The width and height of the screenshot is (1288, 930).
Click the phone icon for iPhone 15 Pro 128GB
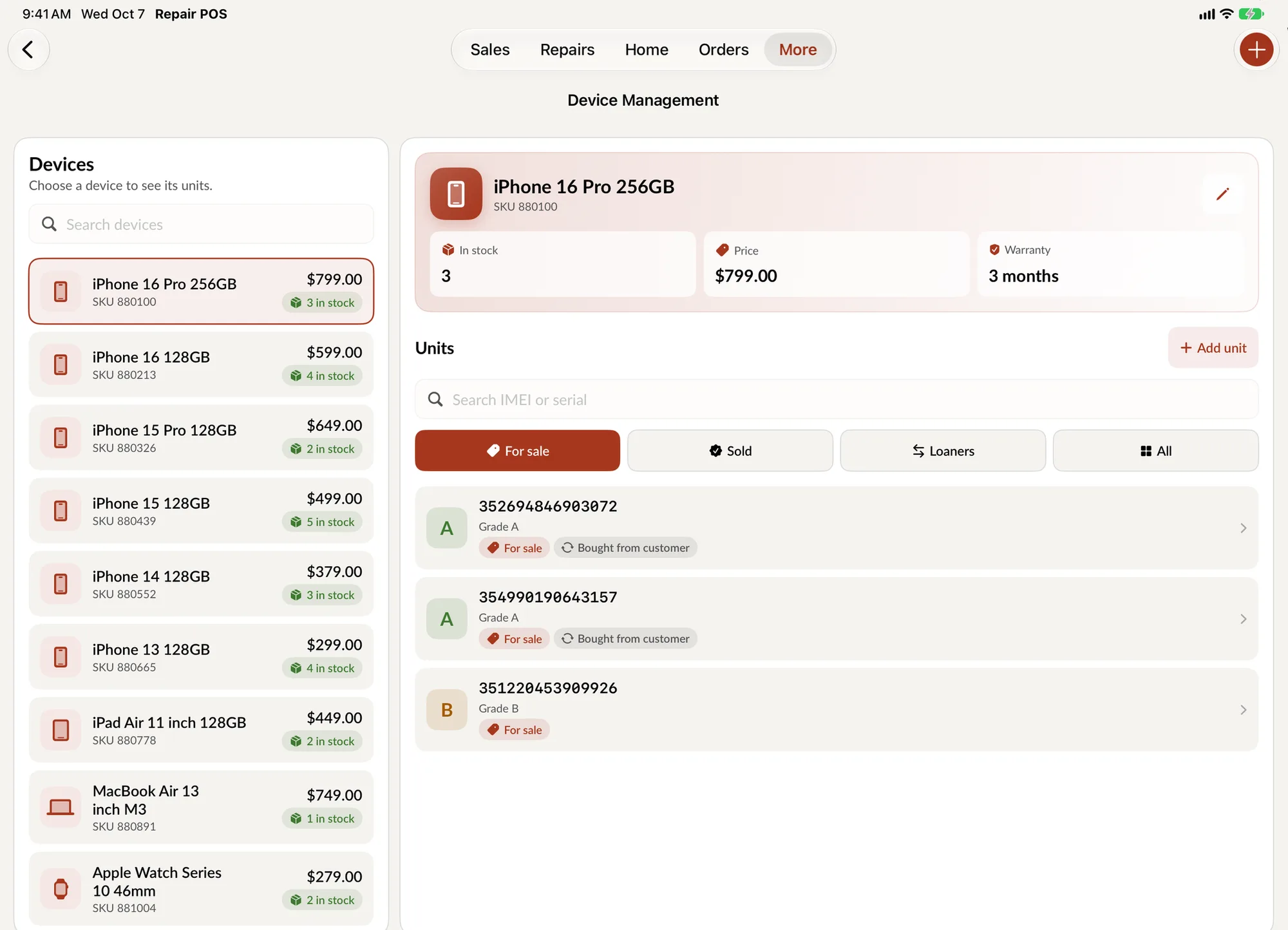tap(61, 437)
